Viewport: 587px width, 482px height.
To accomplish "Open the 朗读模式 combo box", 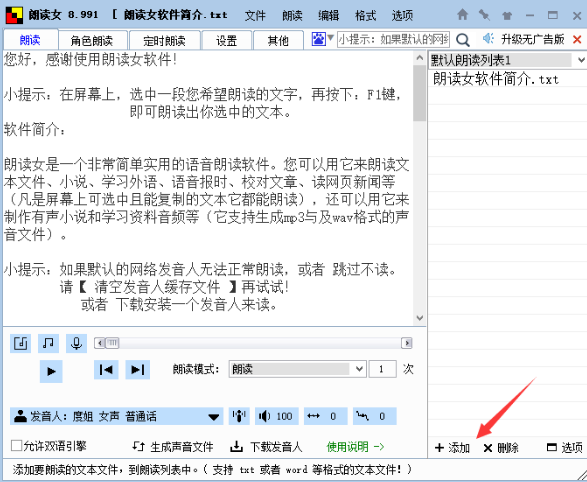I will (x=297, y=369).
